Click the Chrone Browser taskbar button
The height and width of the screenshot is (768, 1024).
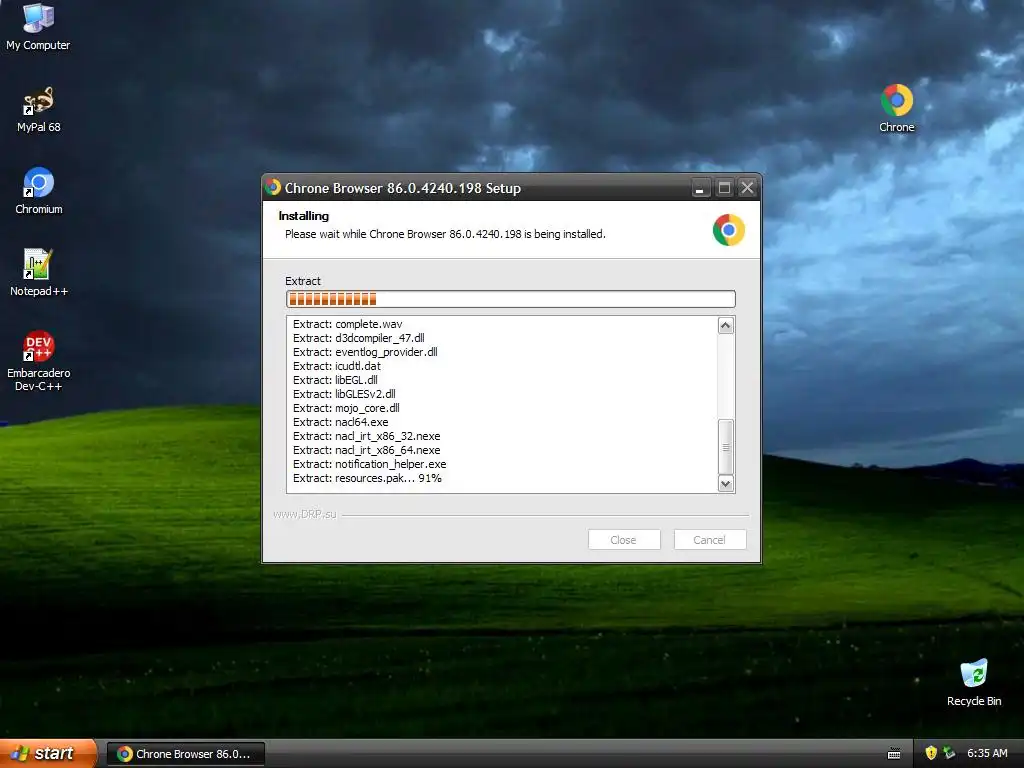[185, 754]
